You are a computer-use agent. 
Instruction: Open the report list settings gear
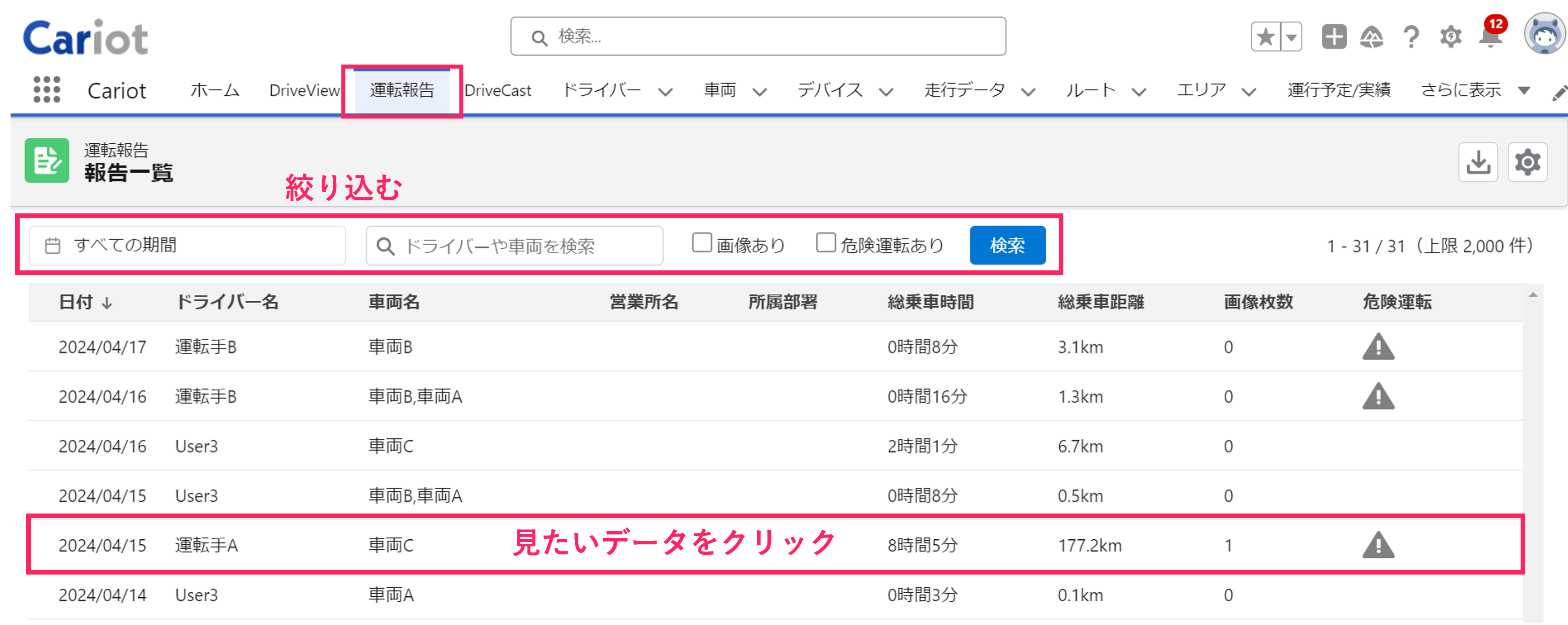click(x=1527, y=162)
